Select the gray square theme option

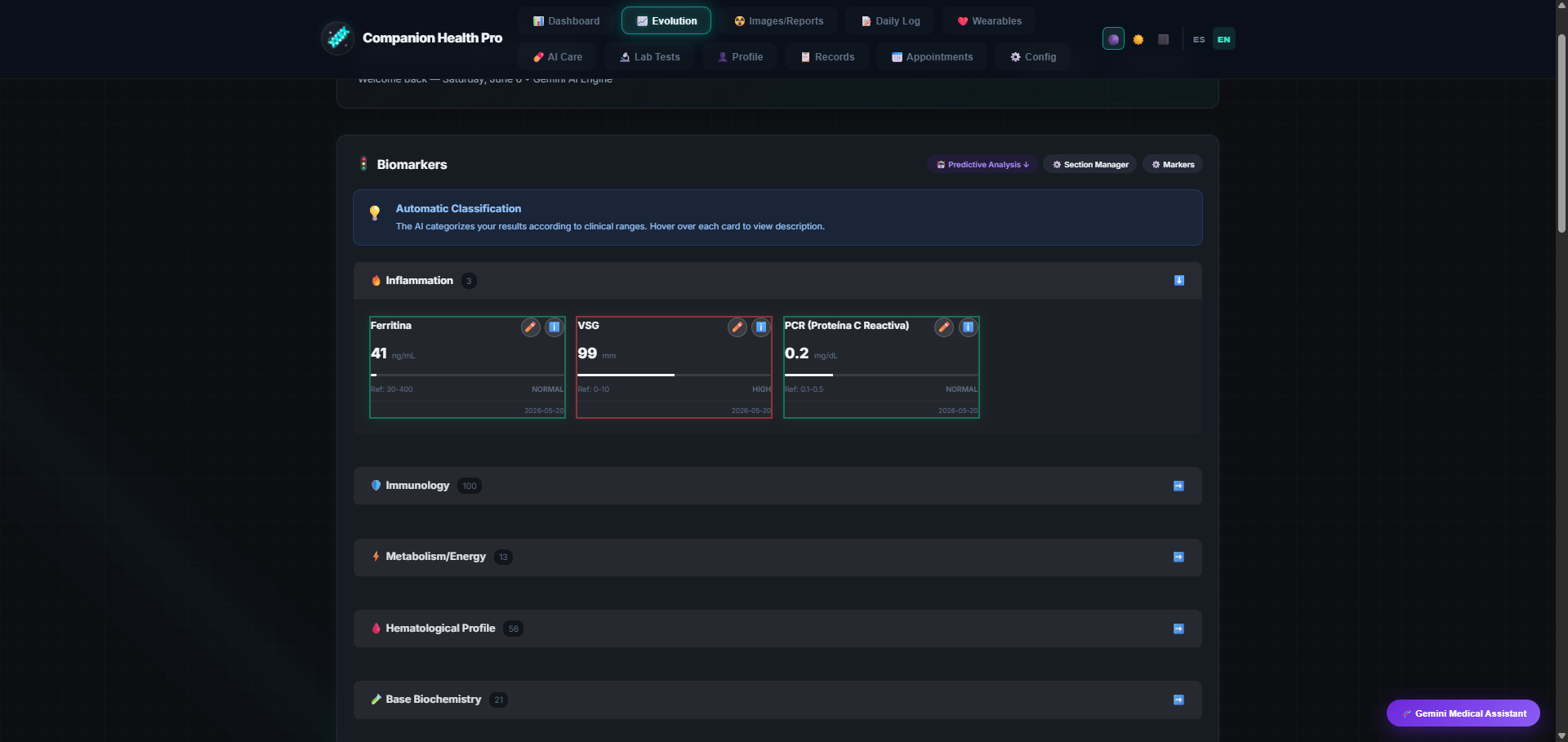pyautogui.click(x=1164, y=39)
